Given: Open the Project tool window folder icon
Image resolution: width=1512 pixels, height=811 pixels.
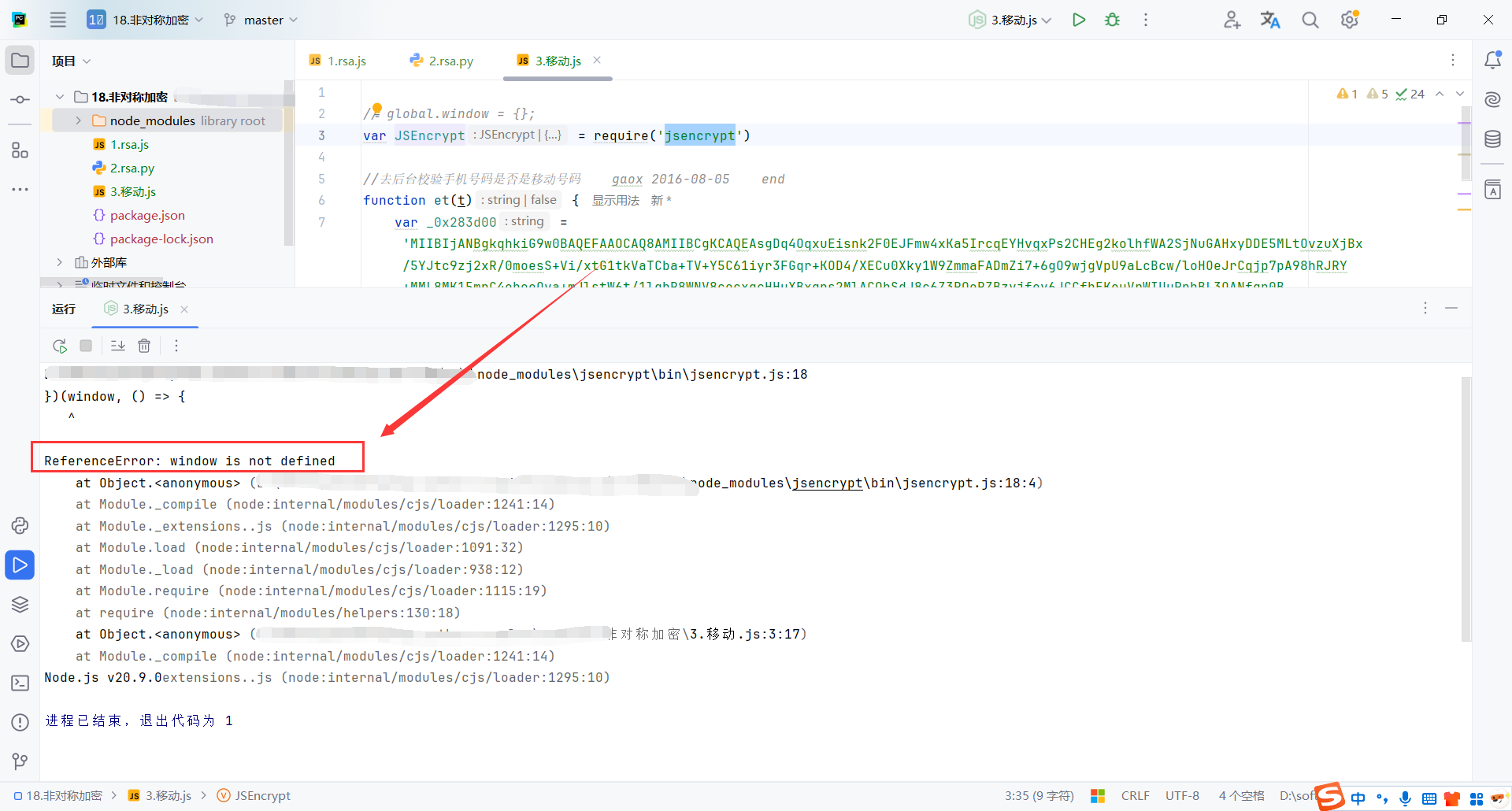Looking at the screenshot, I should tap(20, 61).
